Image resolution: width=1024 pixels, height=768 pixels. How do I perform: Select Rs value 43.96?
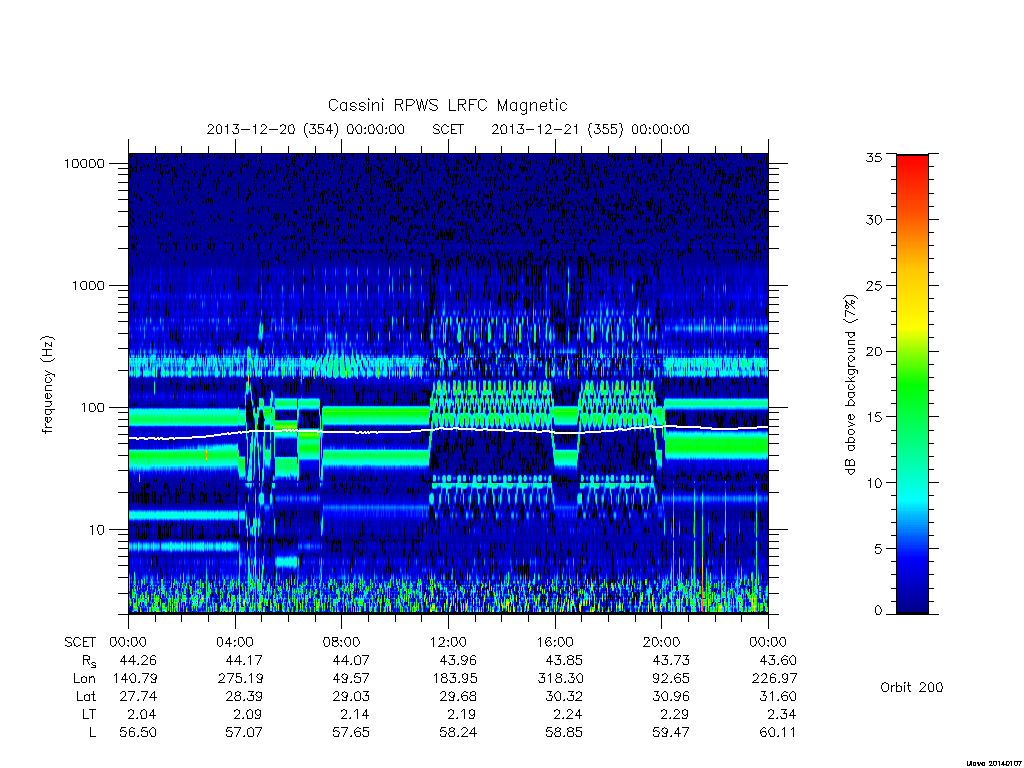point(458,660)
